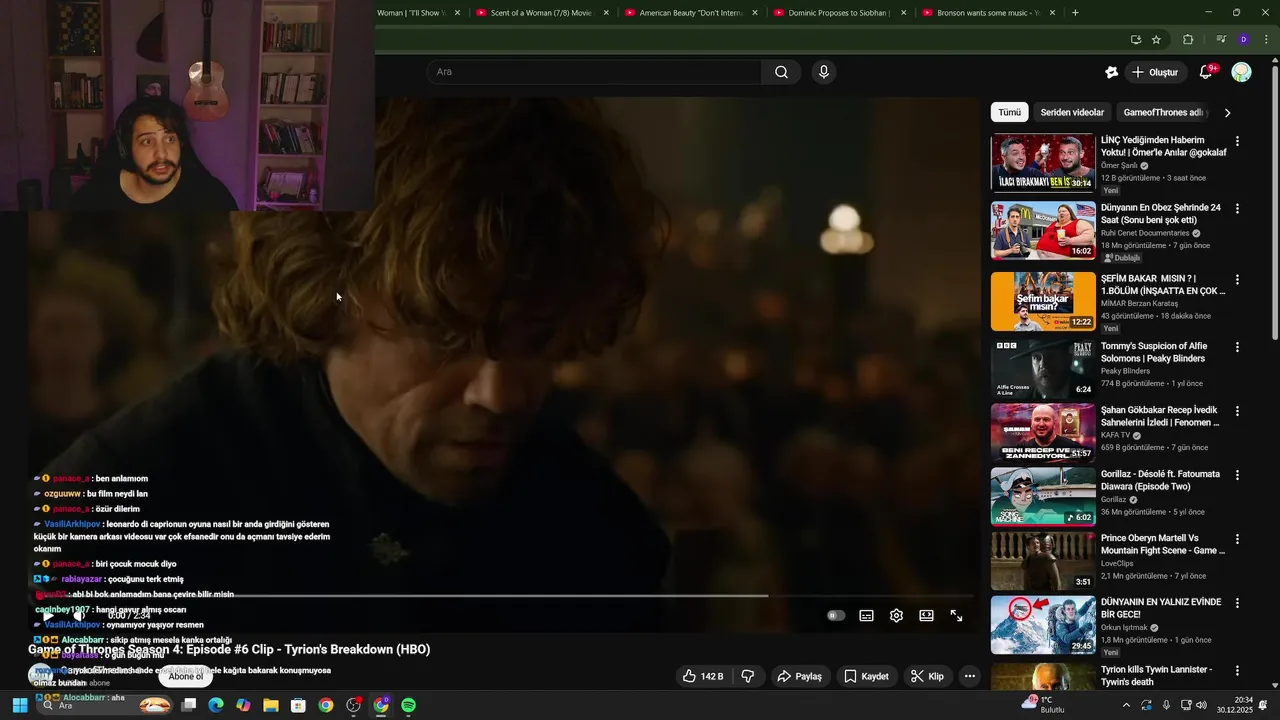Like the video (142 B)
Image resolution: width=1280 pixels, height=720 pixels.
click(x=703, y=676)
